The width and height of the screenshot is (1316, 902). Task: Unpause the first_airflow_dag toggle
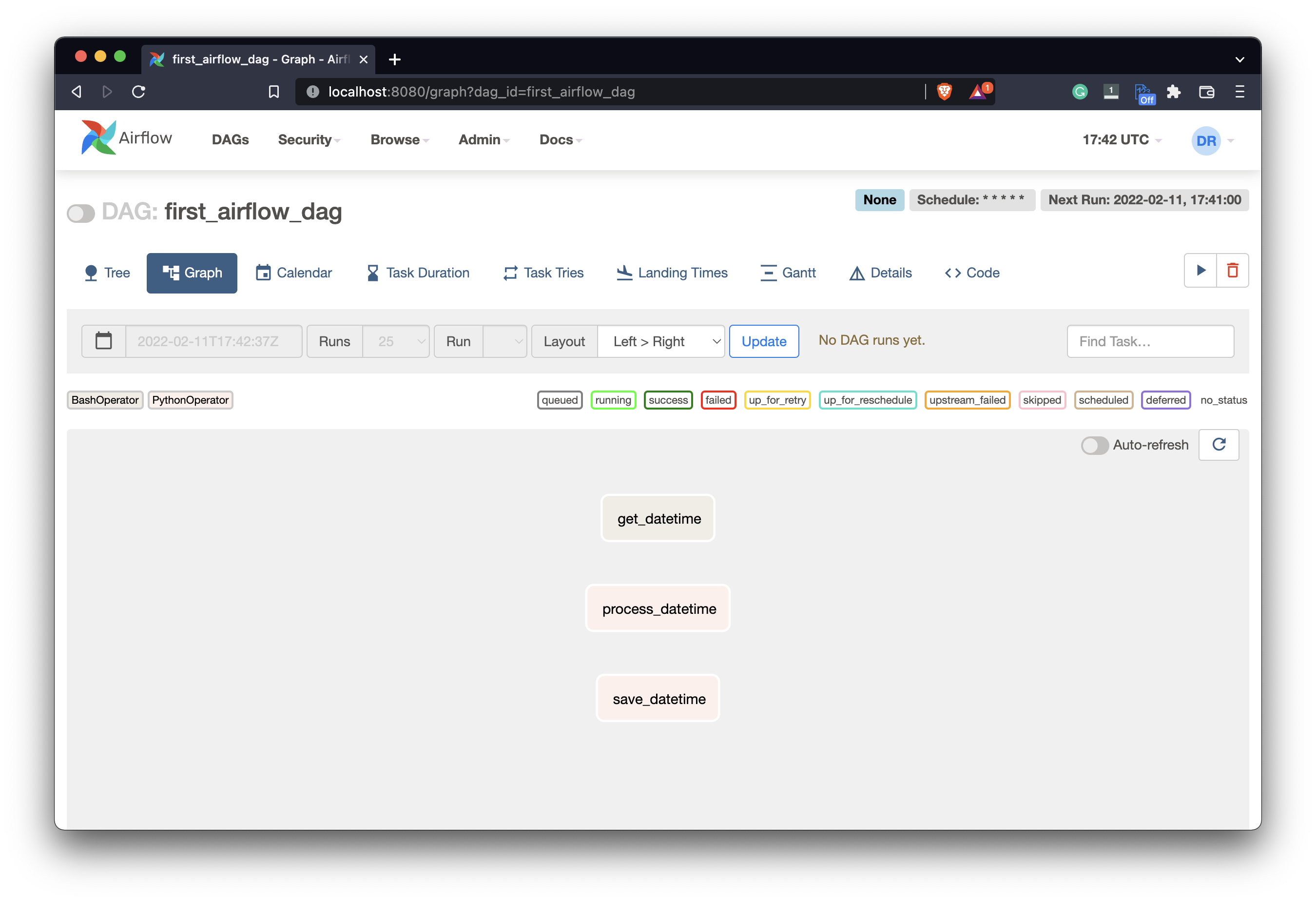(x=81, y=213)
